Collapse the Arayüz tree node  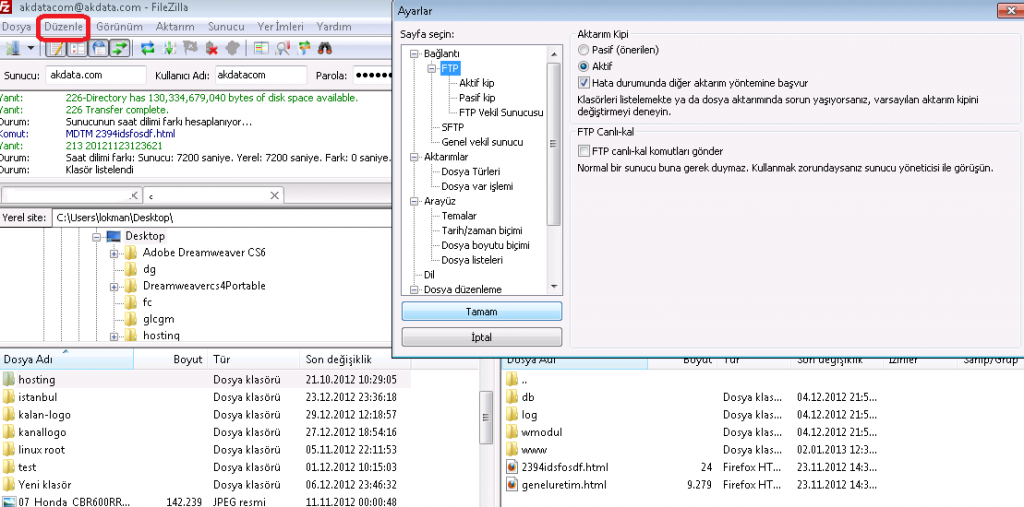[x=413, y=202]
